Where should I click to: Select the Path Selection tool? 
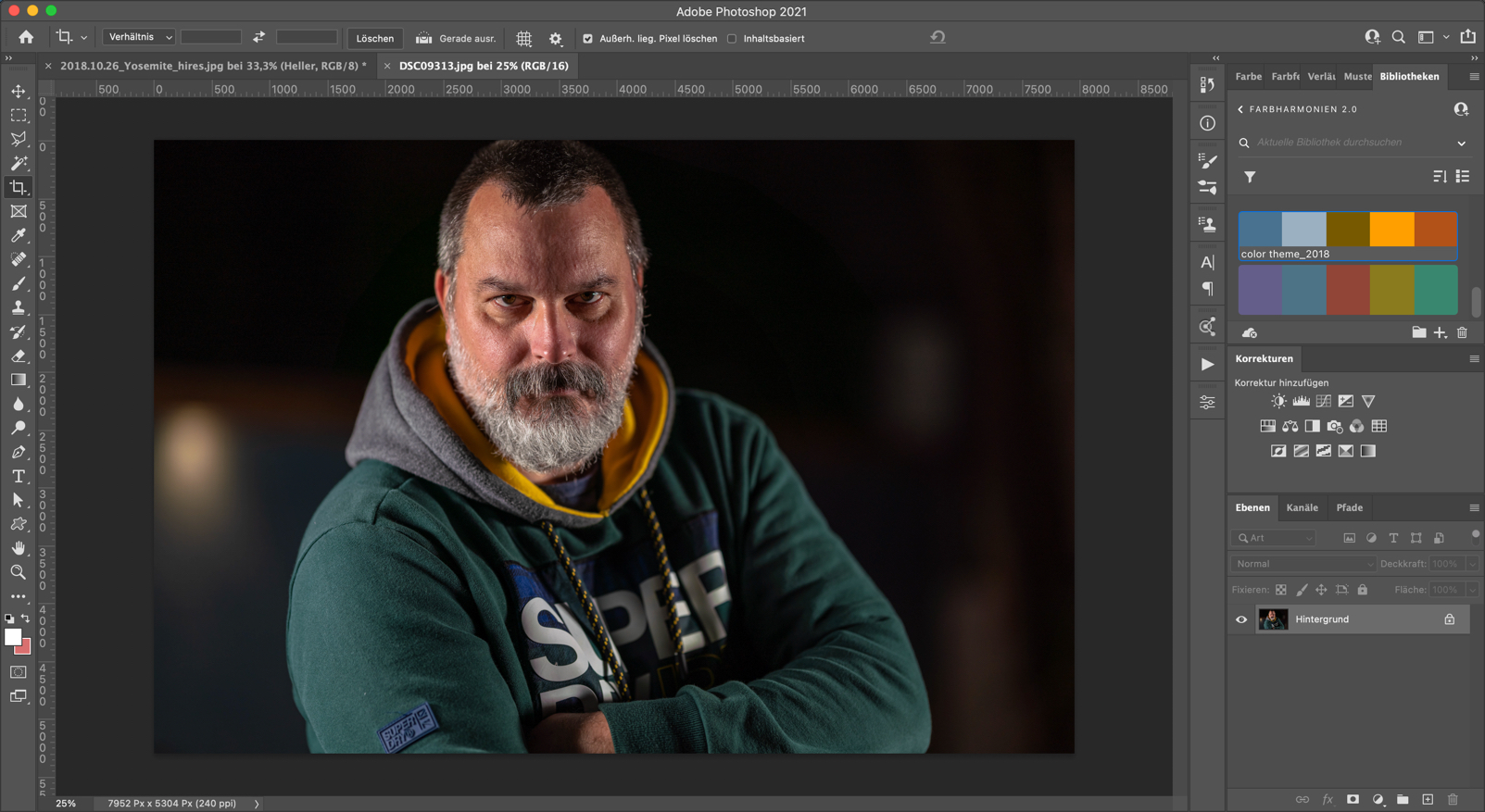pyautogui.click(x=19, y=500)
